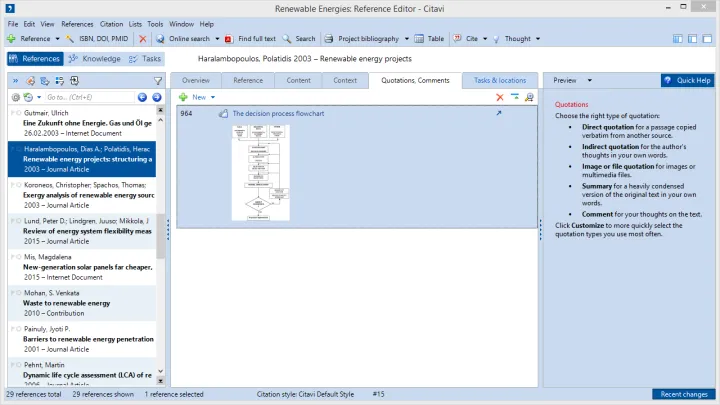
Task: Open the Table view
Action: click(x=429, y=39)
